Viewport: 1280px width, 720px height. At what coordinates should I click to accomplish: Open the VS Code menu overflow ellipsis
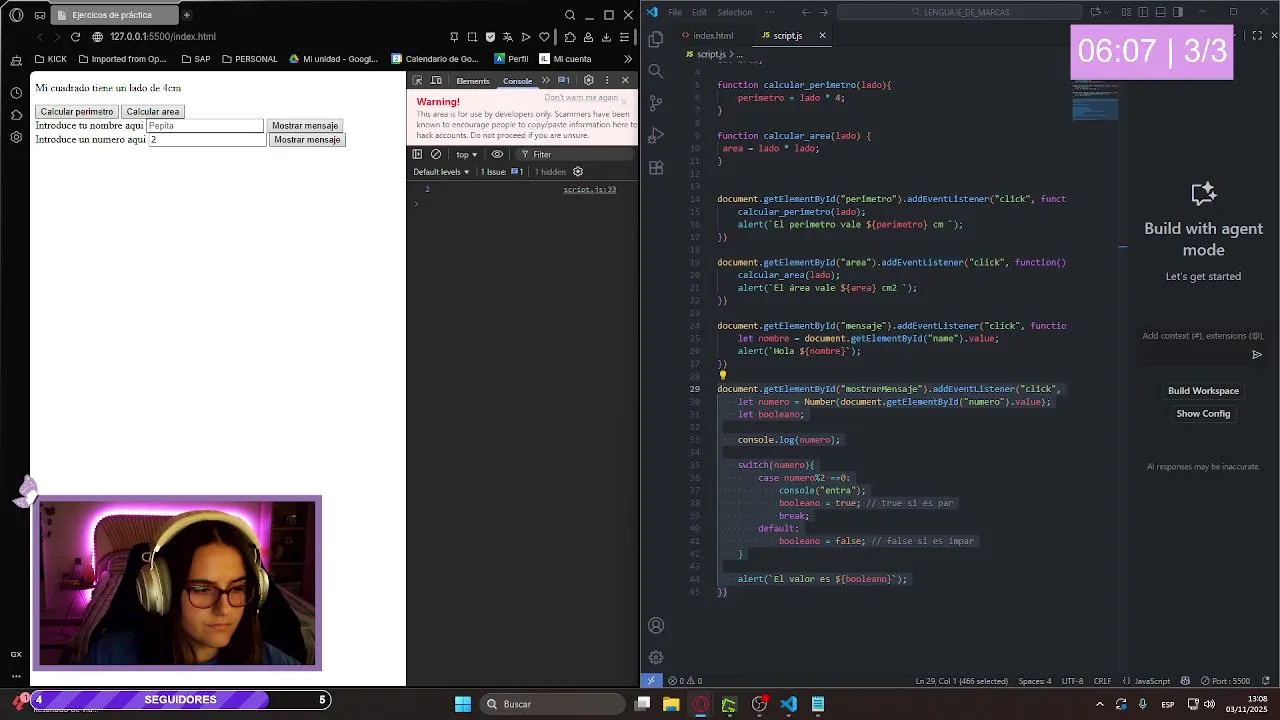click(771, 12)
